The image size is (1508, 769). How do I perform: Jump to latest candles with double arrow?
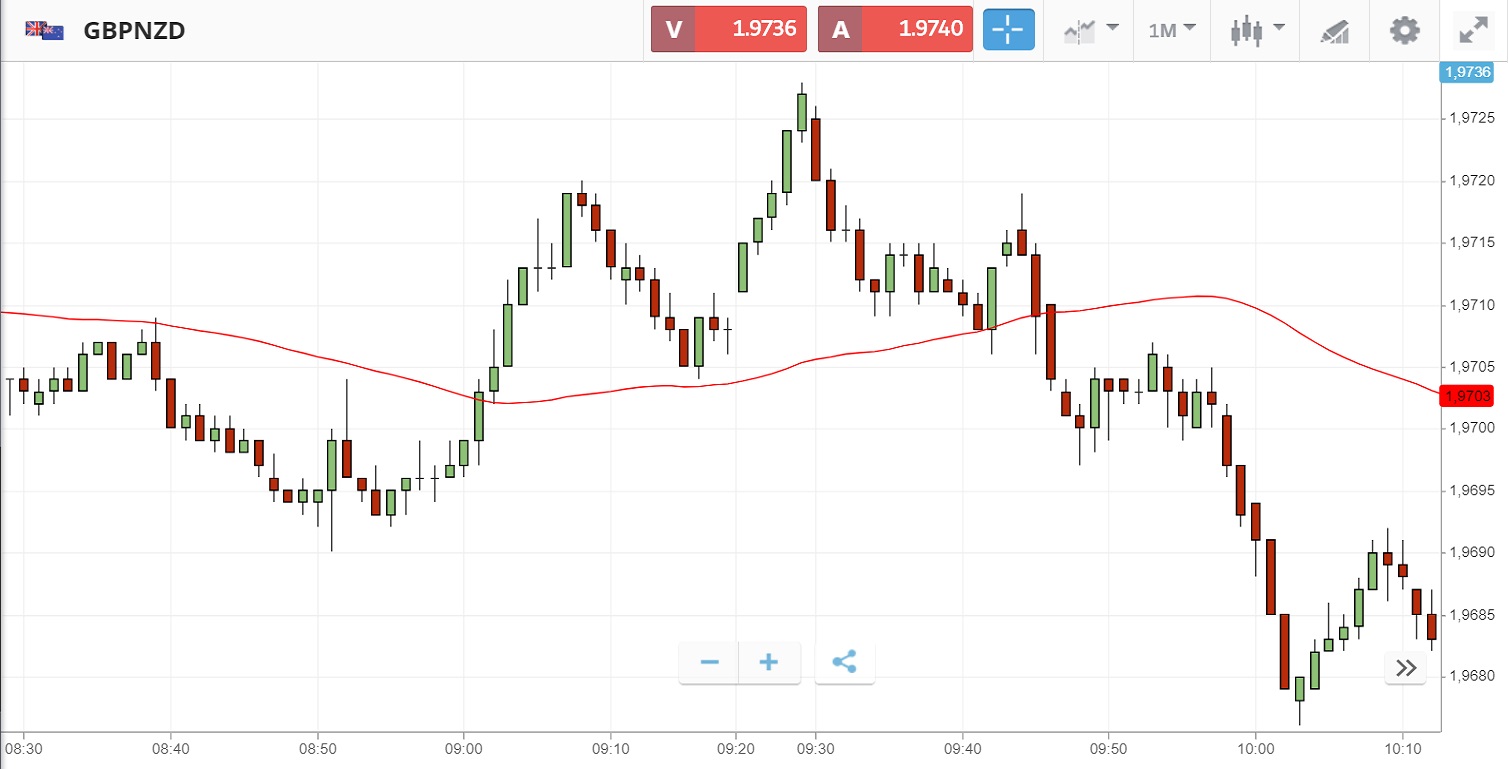[x=1405, y=668]
